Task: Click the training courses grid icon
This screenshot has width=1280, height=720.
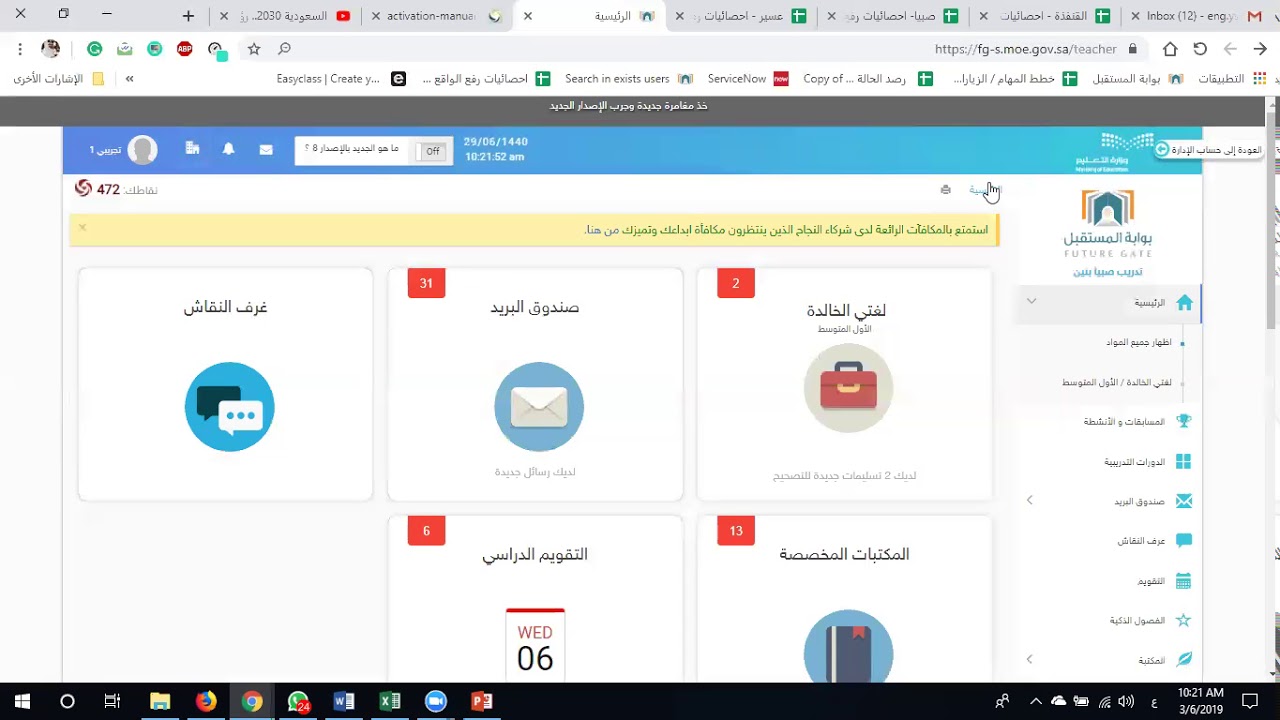Action: click(x=1184, y=461)
